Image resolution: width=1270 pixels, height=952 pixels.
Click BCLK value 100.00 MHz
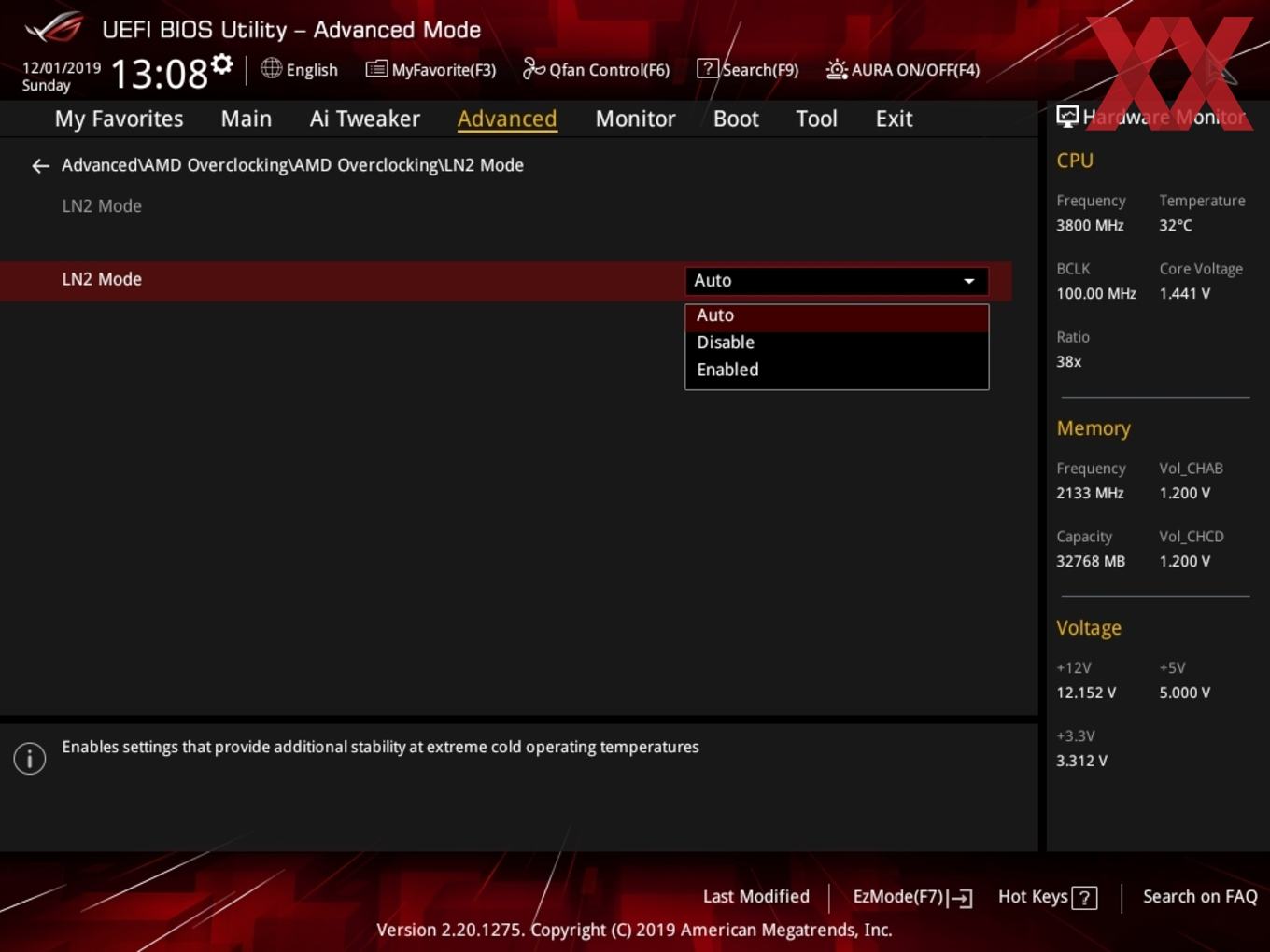(1096, 293)
